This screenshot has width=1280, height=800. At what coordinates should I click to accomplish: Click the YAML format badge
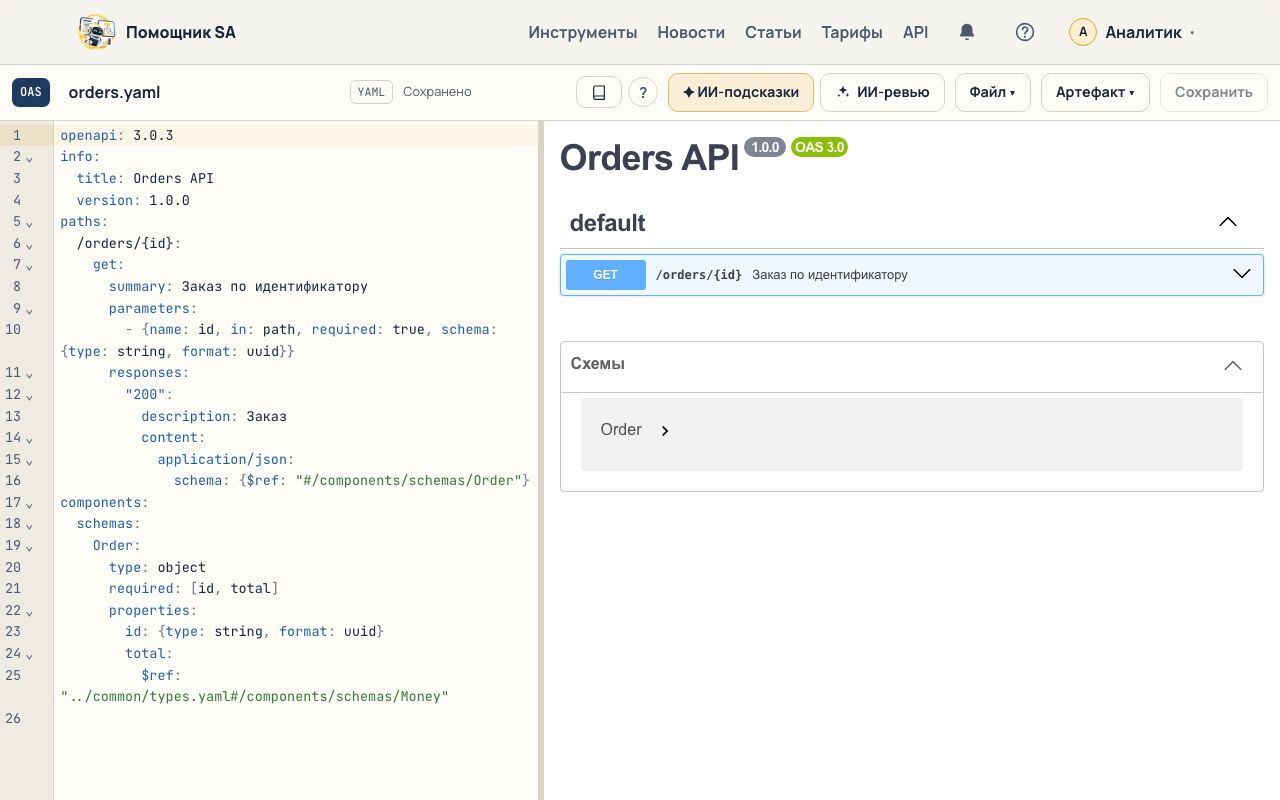371,92
